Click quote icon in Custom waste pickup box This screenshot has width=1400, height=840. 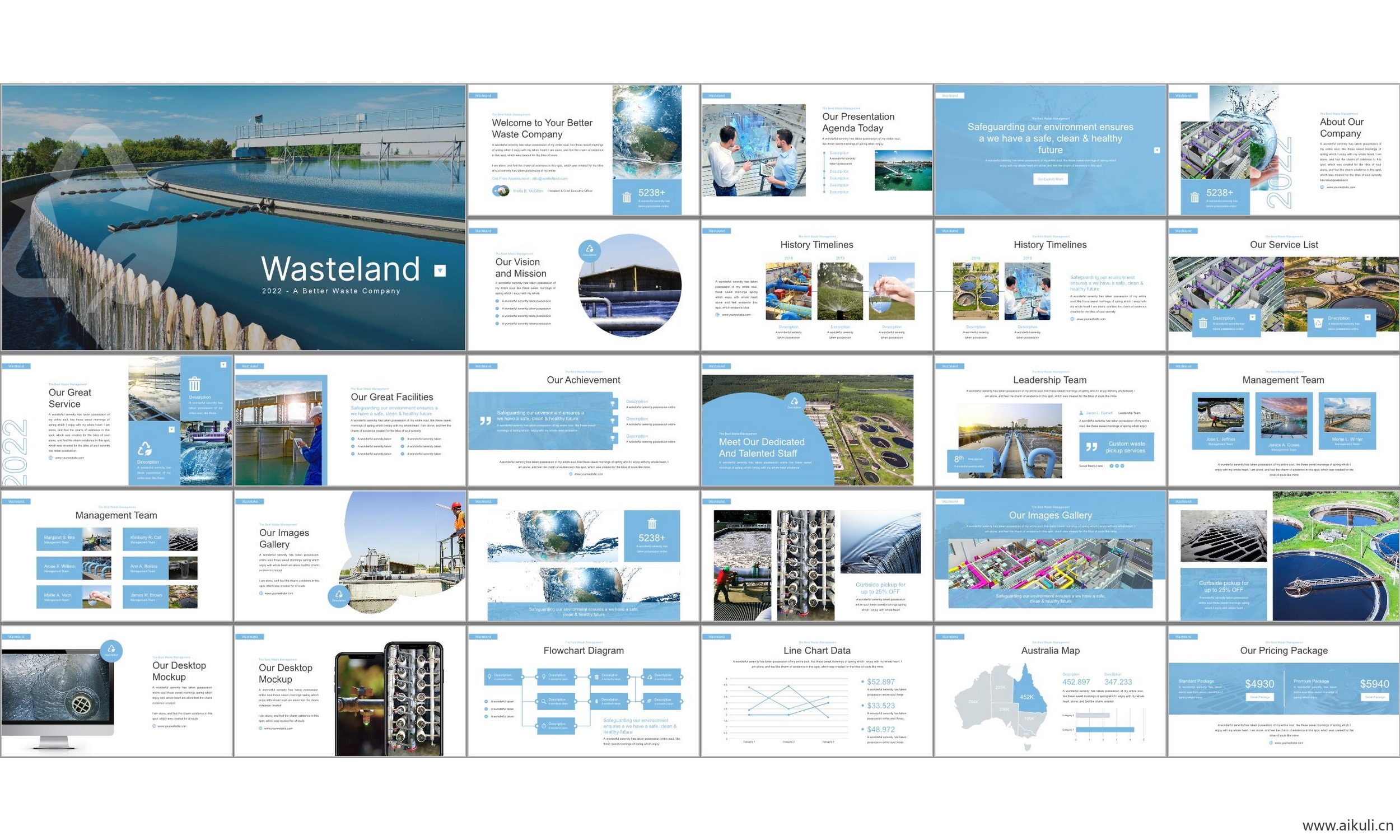(1091, 447)
